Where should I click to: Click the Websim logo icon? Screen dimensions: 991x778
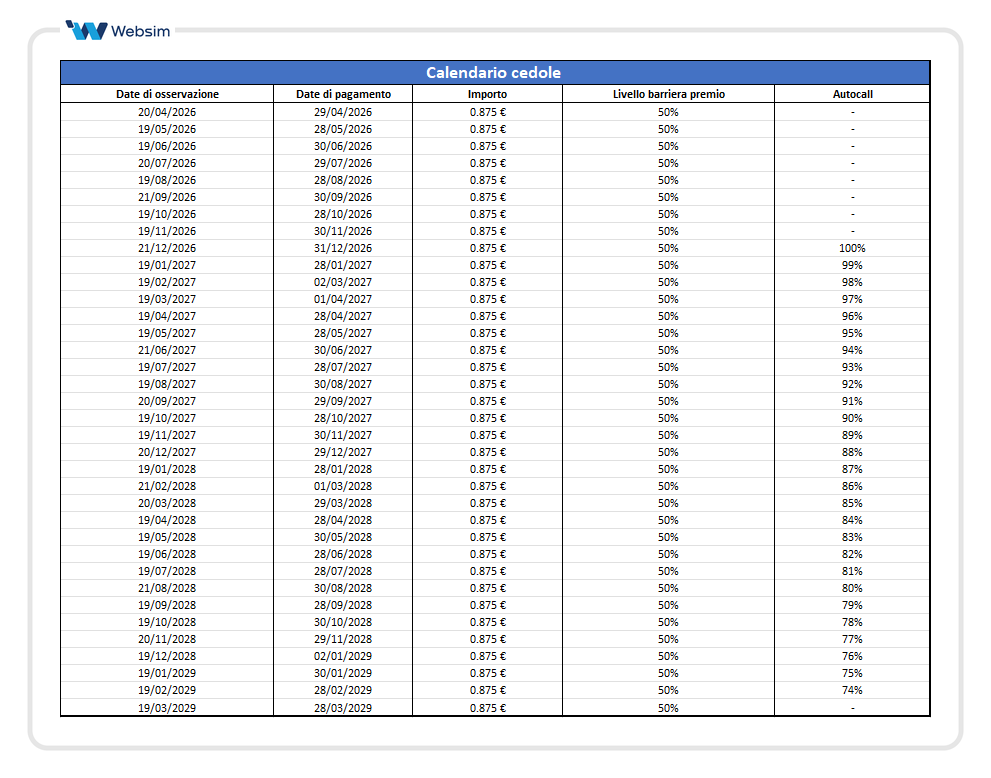(86, 30)
